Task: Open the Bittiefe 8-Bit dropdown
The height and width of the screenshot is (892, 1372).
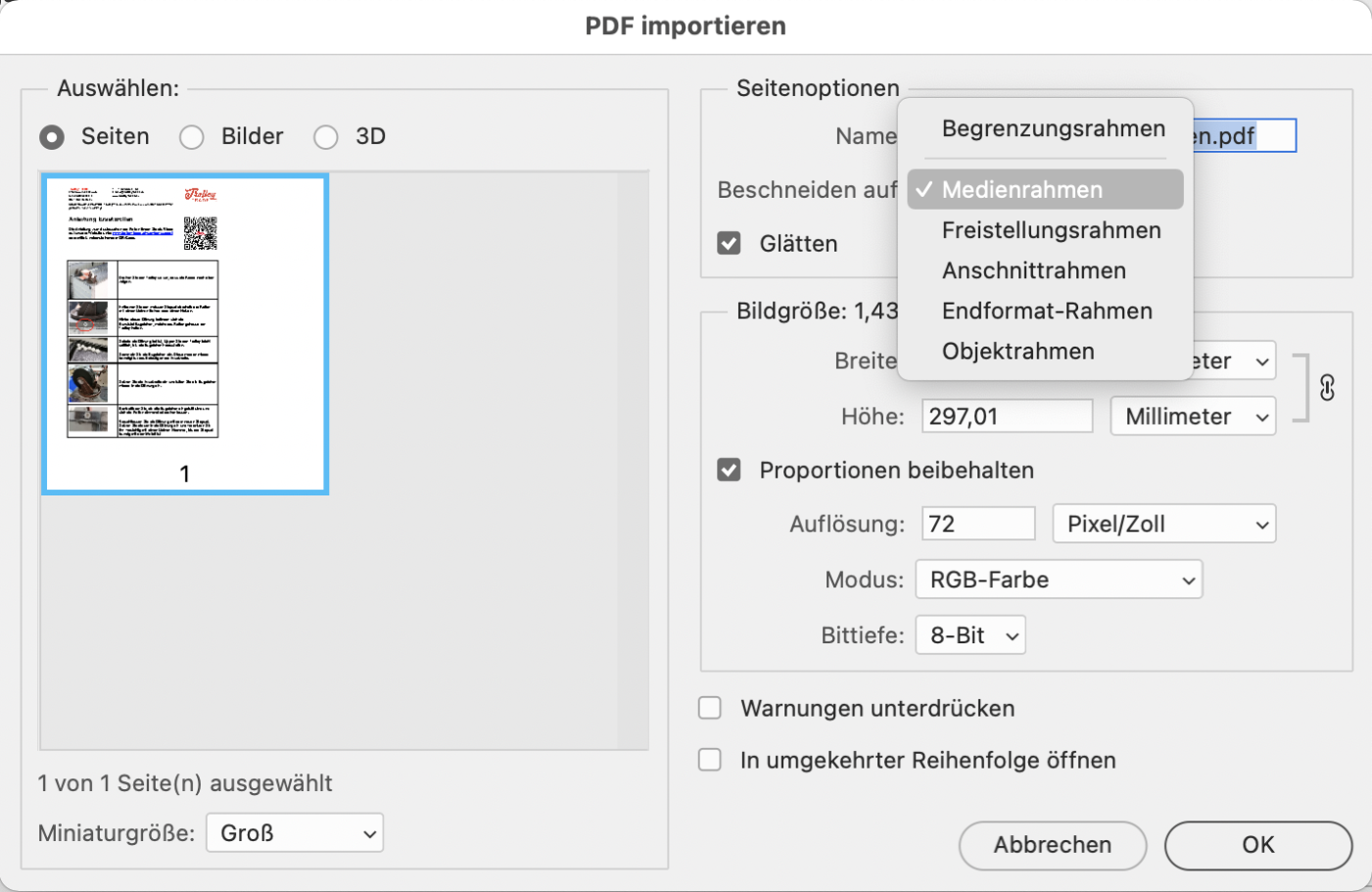Action: (x=970, y=635)
